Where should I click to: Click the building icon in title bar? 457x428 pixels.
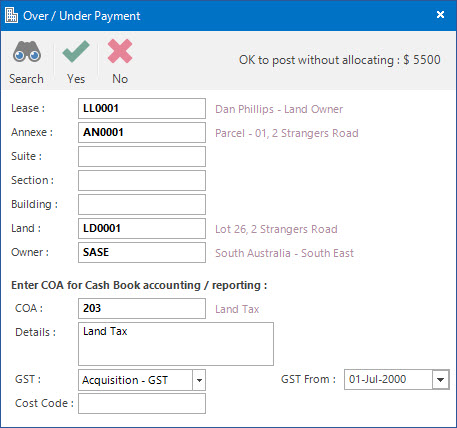(x=12, y=15)
